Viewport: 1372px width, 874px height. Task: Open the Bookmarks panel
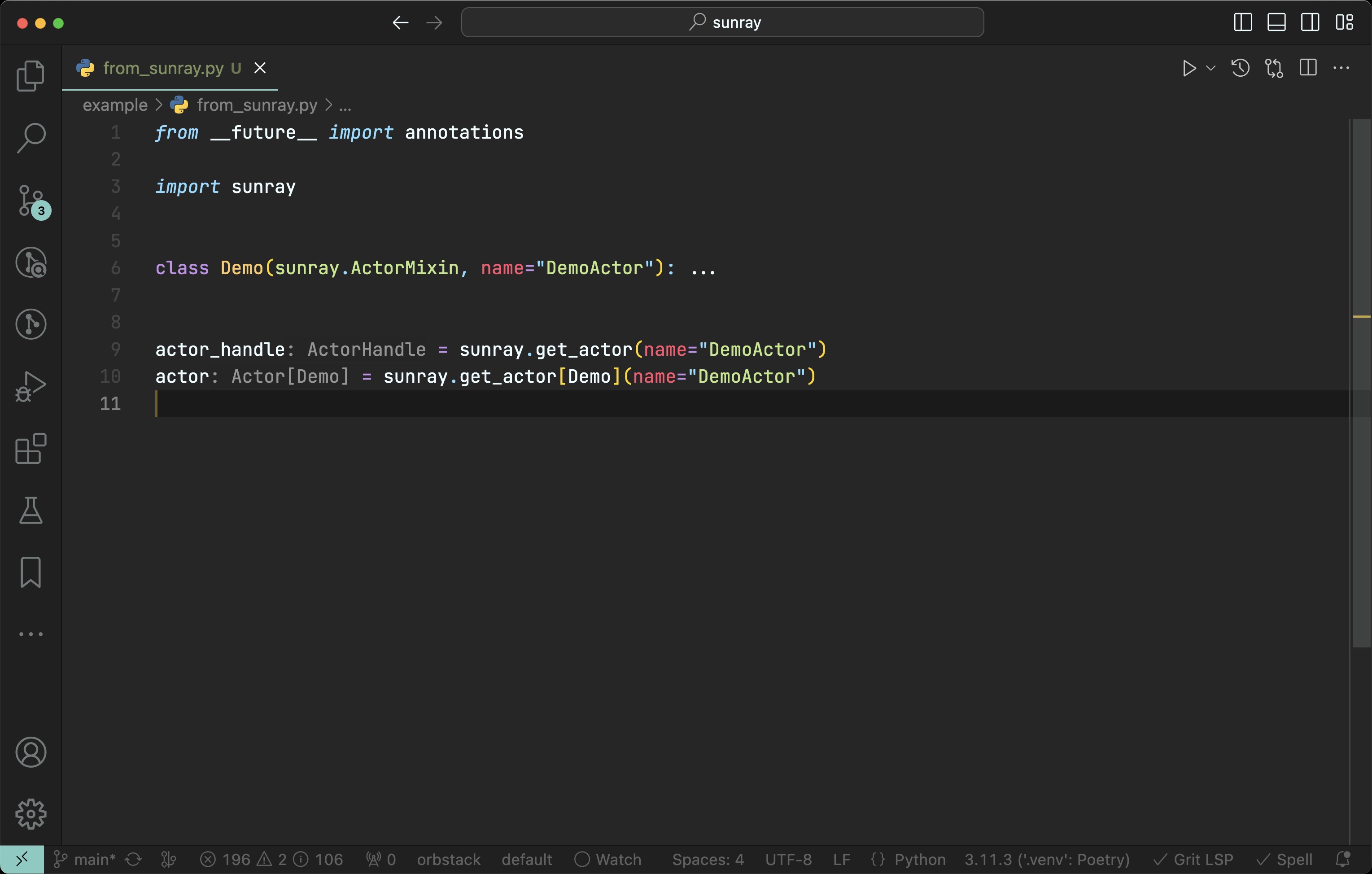31,572
